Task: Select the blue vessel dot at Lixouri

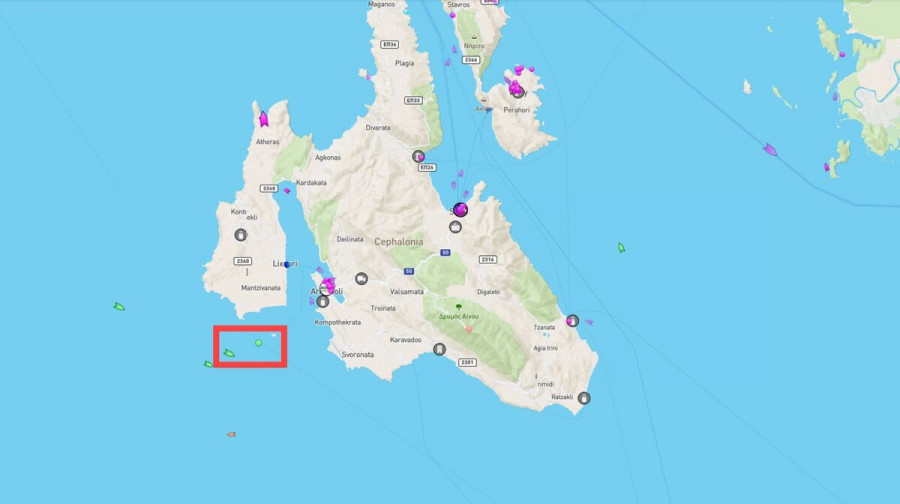Action: click(x=287, y=265)
